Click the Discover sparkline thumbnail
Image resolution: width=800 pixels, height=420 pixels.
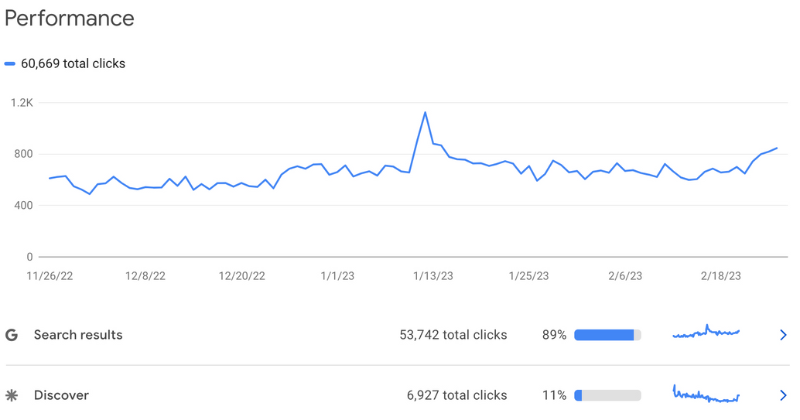(706, 394)
